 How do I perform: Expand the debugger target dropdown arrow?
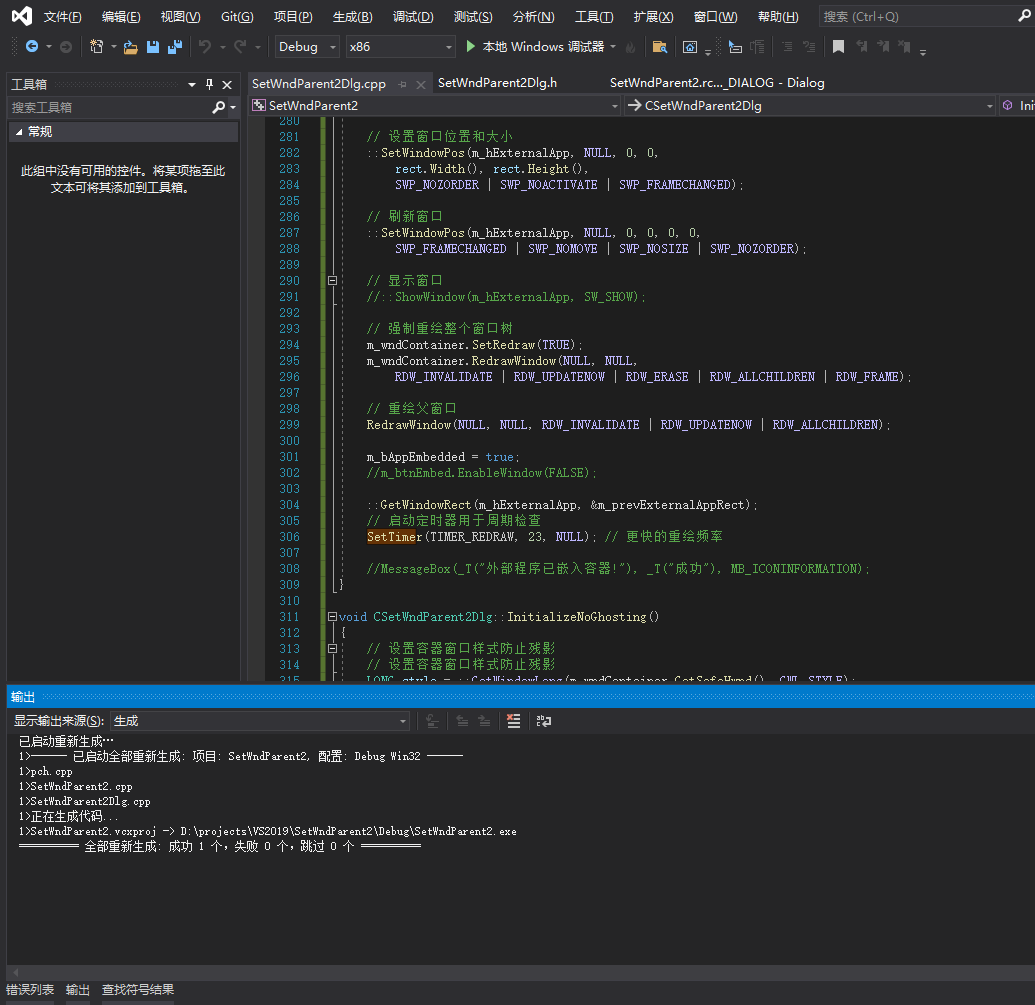(613, 47)
